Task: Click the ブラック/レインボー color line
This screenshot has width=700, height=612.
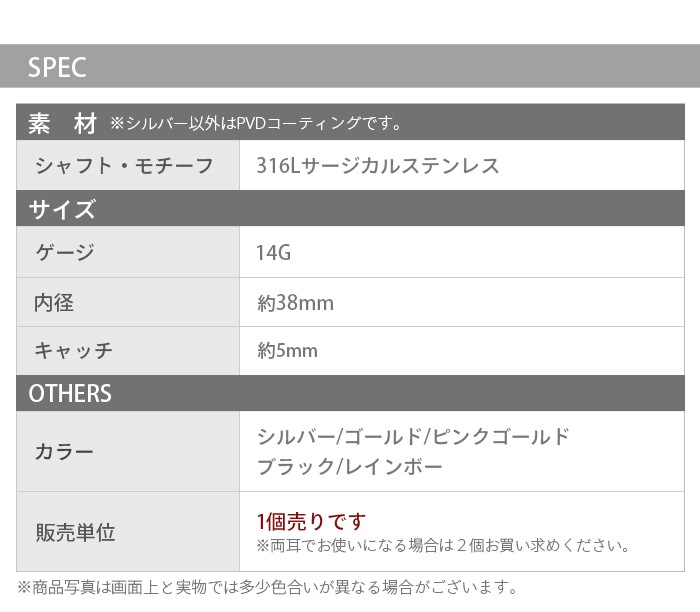Action: [x=349, y=467]
